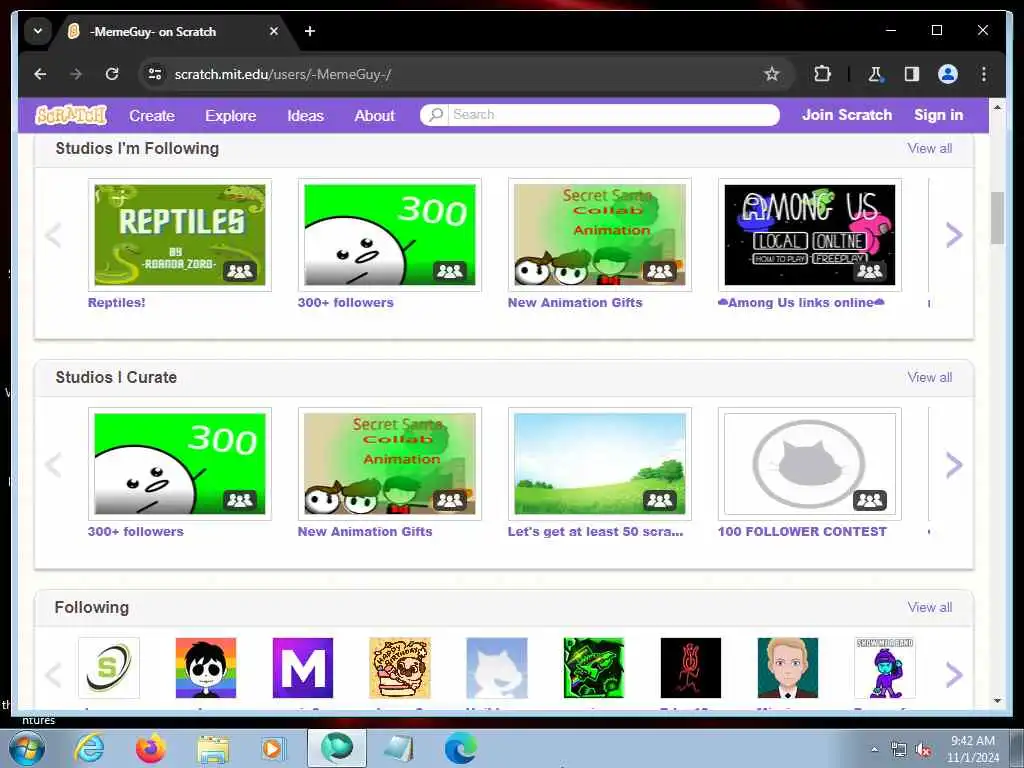Close the -MemeGuy- on Scratch tab
This screenshot has height=768, width=1024.
(274, 31)
